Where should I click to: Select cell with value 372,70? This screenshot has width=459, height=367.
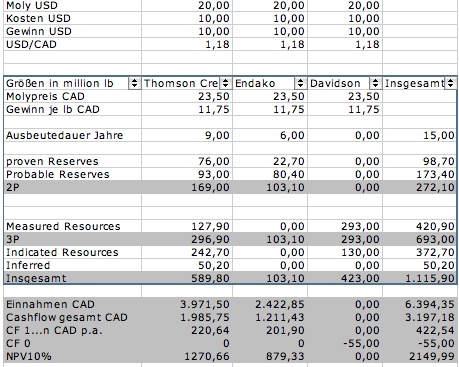[x=419, y=252]
